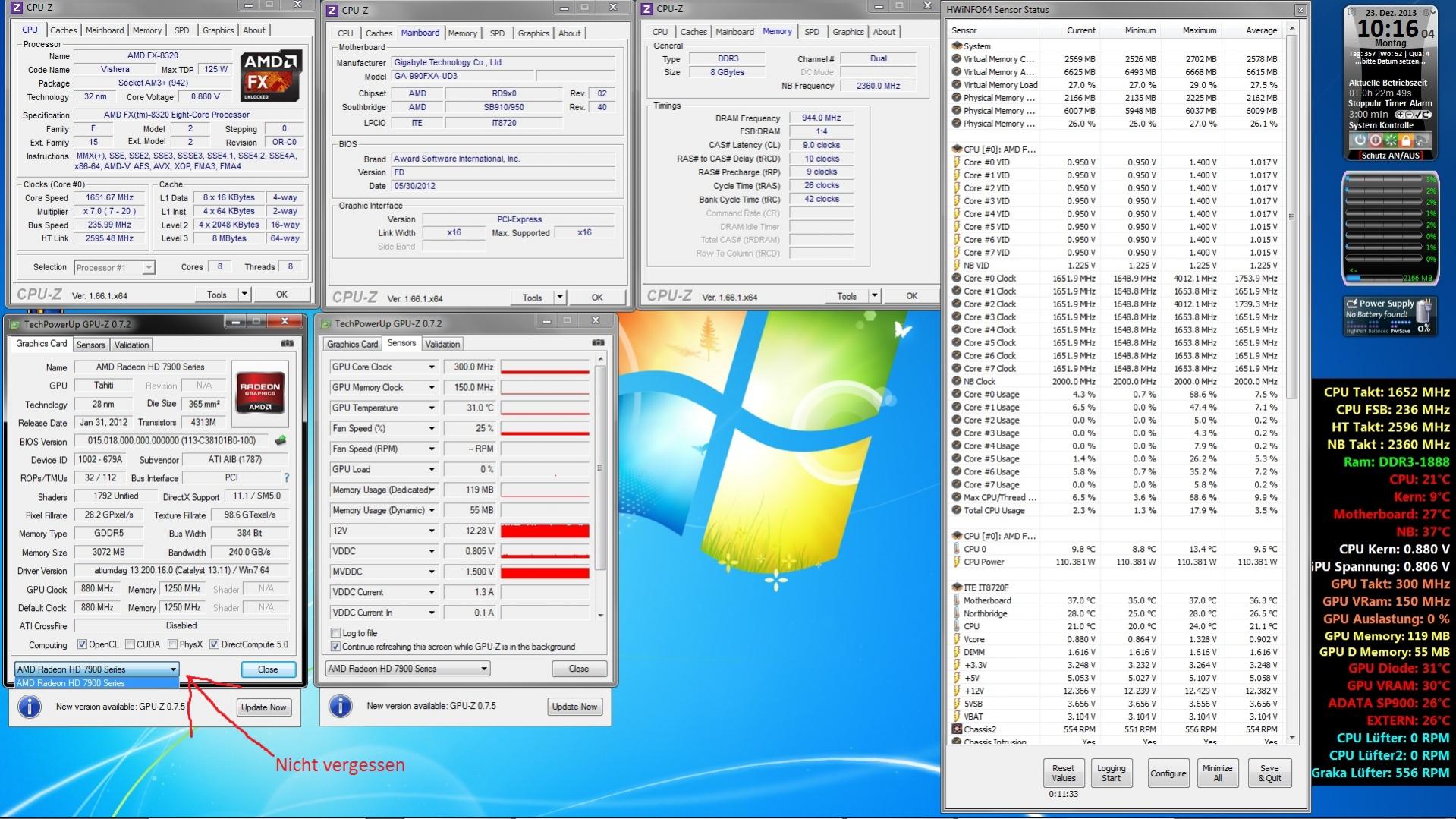This screenshot has width=1456, height=819.
Task: Click the Minimize All button in HWiNFO64
Action: coord(1218,773)
